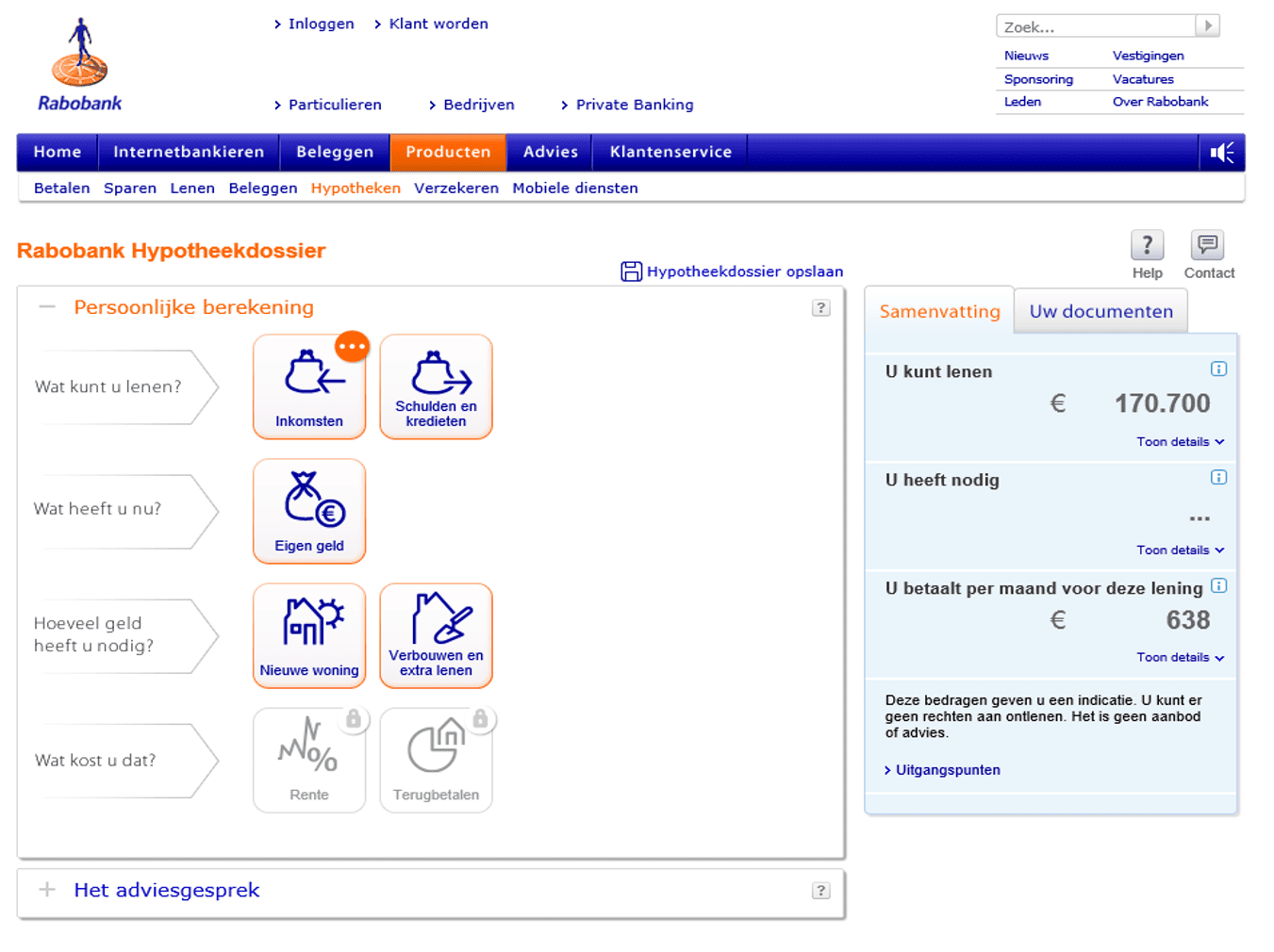The image size is (1274, 952).
Task: Select the Producten menu item
Action: pos(448,152)
